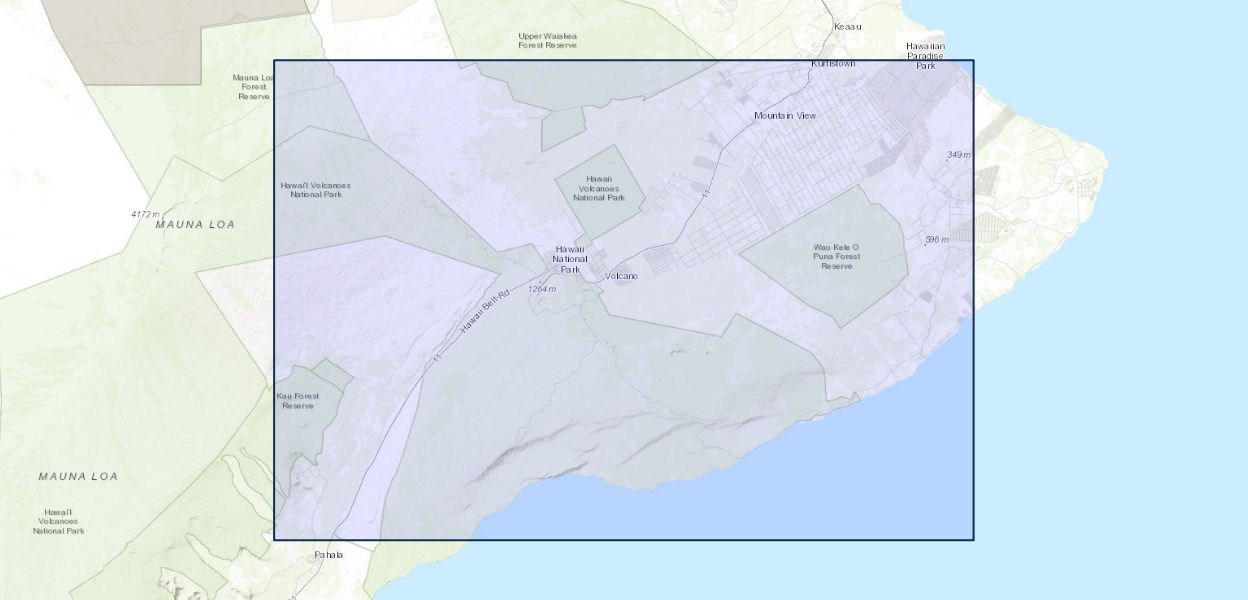The height and width of the screenshot is (600, 1248).
Task: Click the route 11 marker near Kau Forest Reserve
Action: coord(436,357)
